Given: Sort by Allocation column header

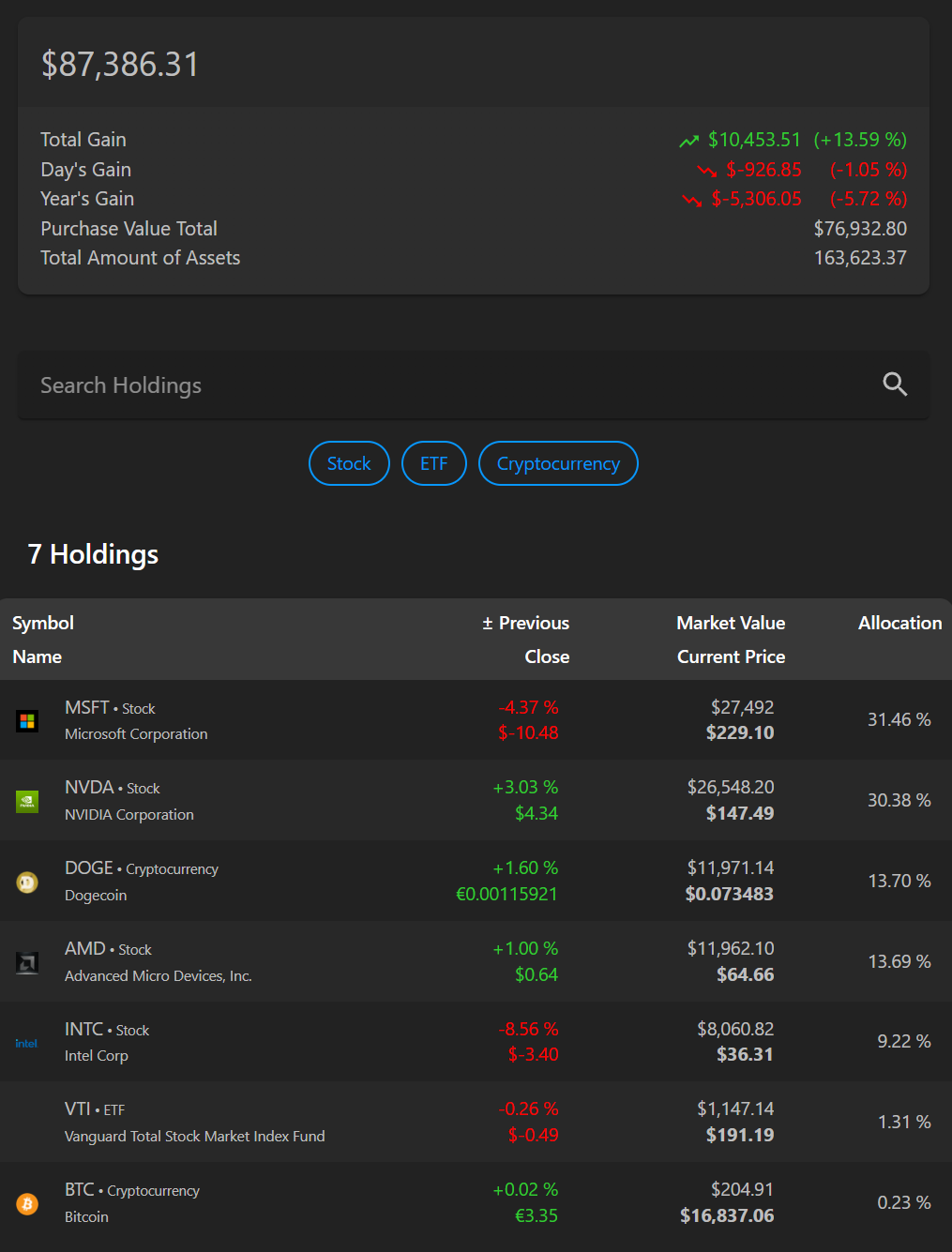Looking at the screenshot, I should 899,624.
